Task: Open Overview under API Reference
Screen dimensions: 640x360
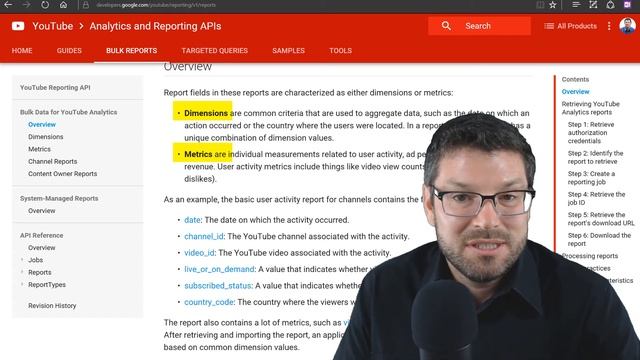Action: (42, 248)
